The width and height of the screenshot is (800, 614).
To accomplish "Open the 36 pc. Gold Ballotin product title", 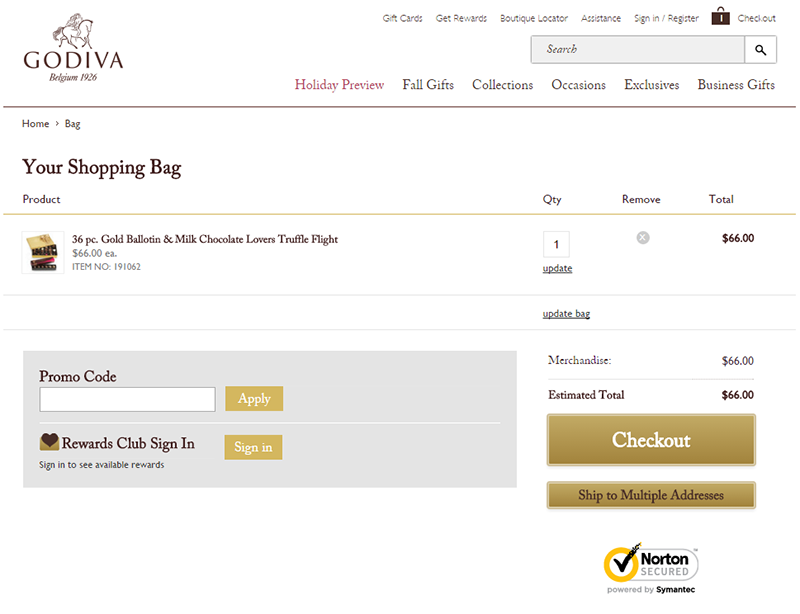I will click(205, 239).
